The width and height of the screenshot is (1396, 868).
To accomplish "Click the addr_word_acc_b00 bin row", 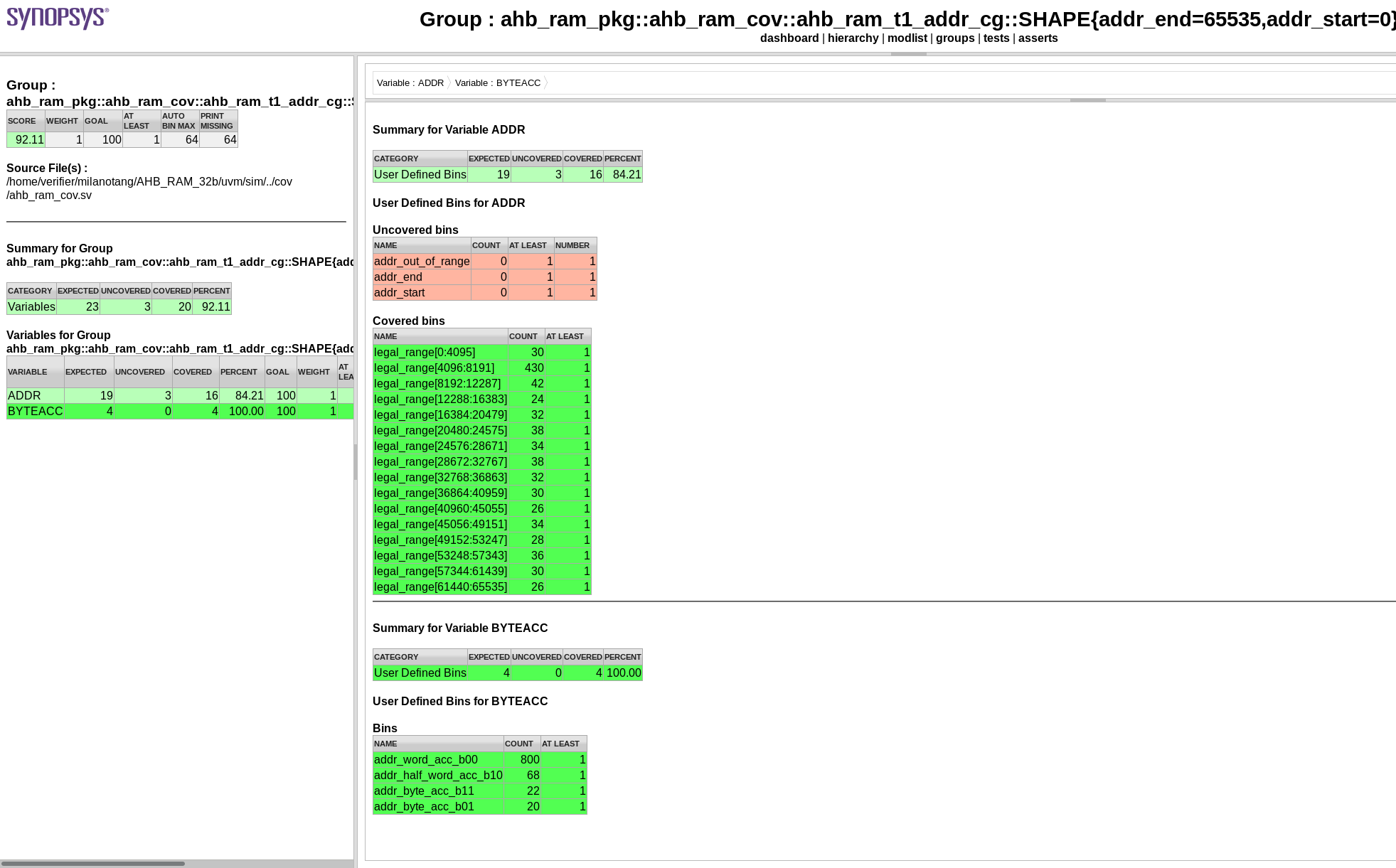I will pyautogui.click(x=426, y=760).
